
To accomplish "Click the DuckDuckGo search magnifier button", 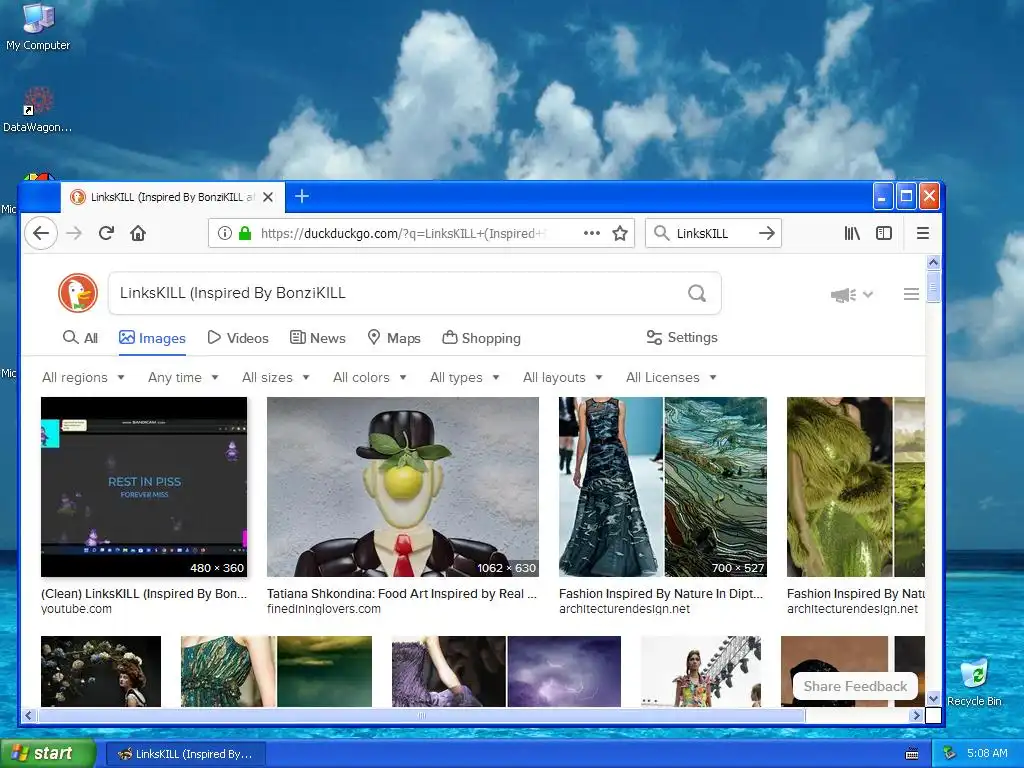I will 697,293.
